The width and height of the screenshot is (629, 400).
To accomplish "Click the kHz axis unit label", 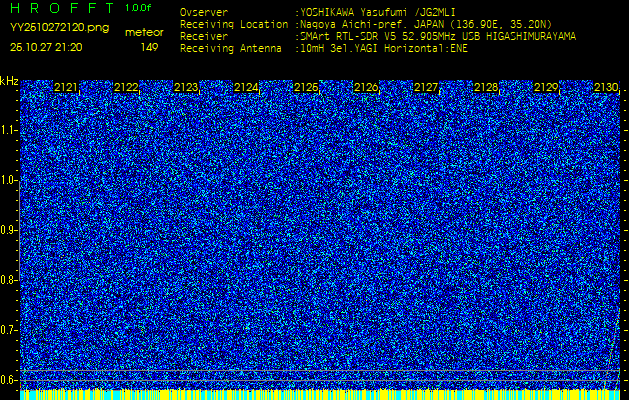I will (x=9, y=81).
